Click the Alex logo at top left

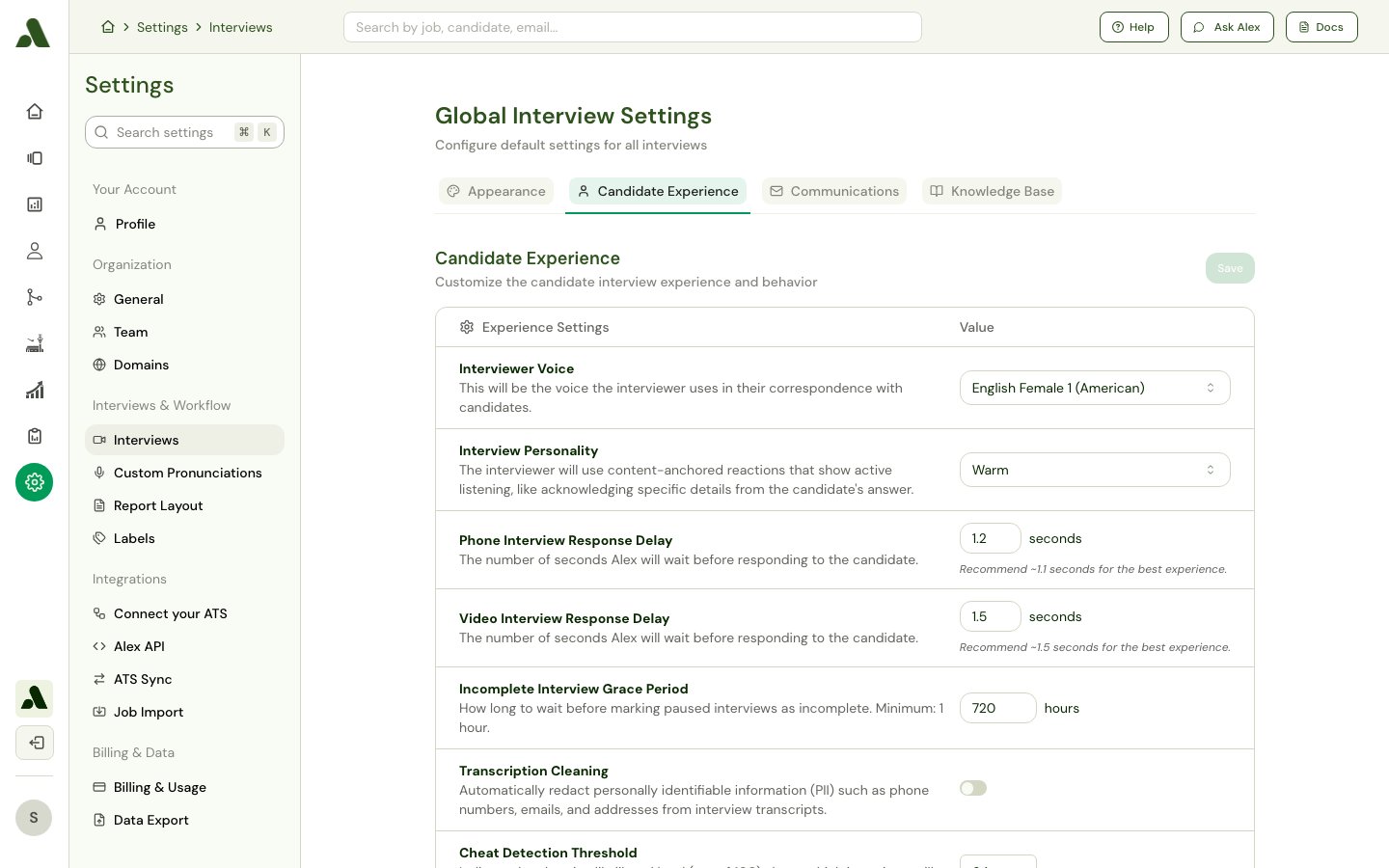(33, 33)
